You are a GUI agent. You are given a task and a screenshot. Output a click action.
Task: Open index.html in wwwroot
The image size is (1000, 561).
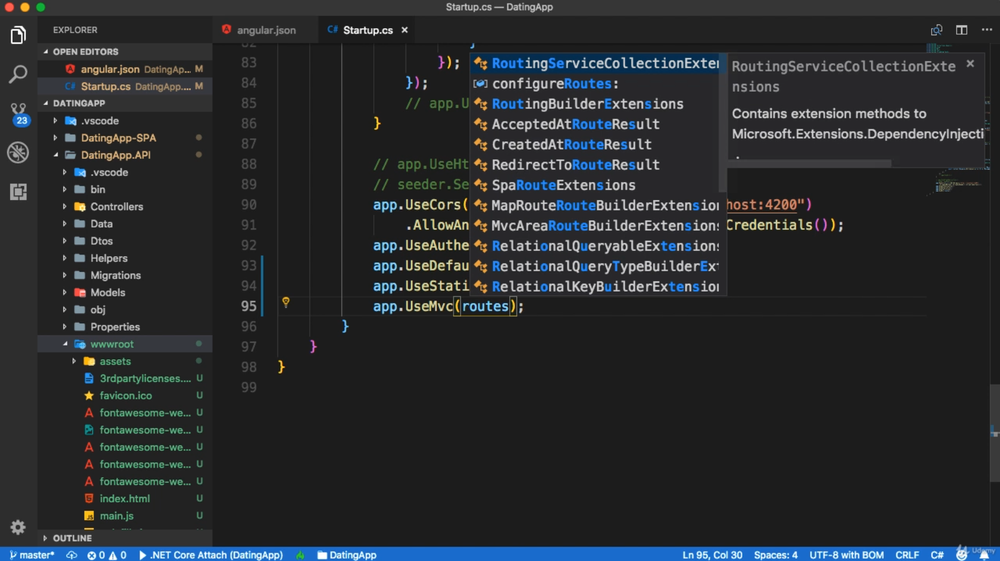tap(125, 499)
